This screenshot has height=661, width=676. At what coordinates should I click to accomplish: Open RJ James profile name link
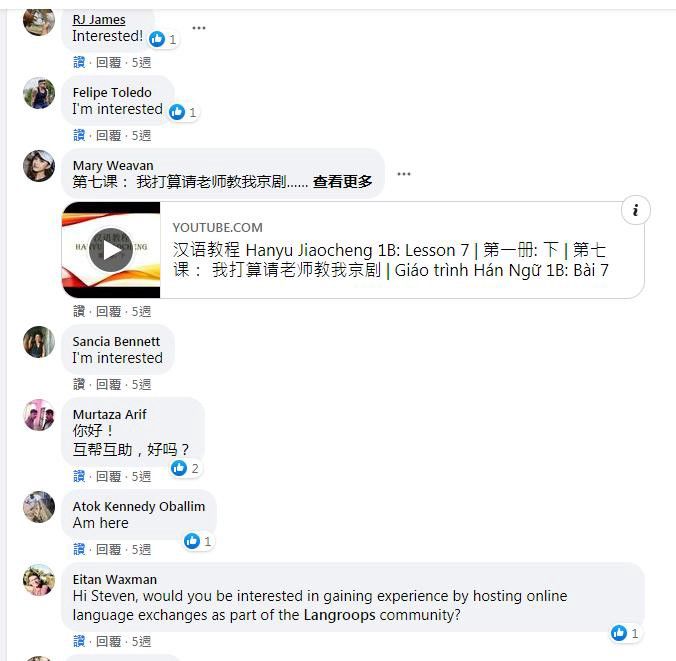pyautogui.click(x=99, y=20)
